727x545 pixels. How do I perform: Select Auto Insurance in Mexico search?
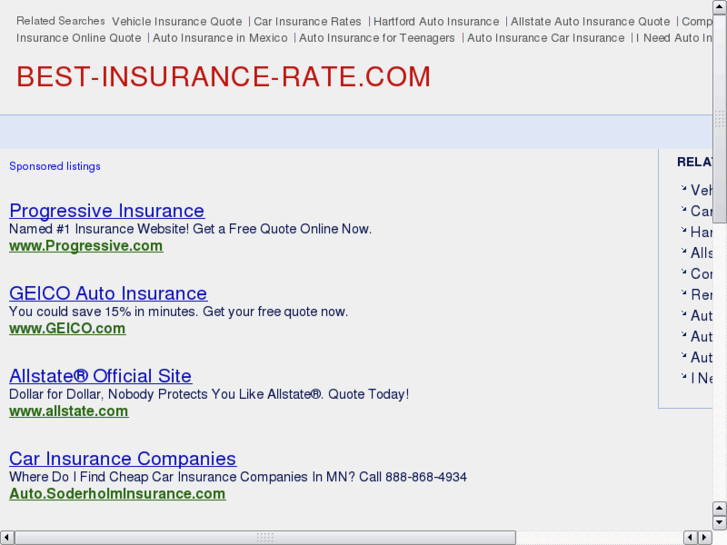click(x=220, y=38)
